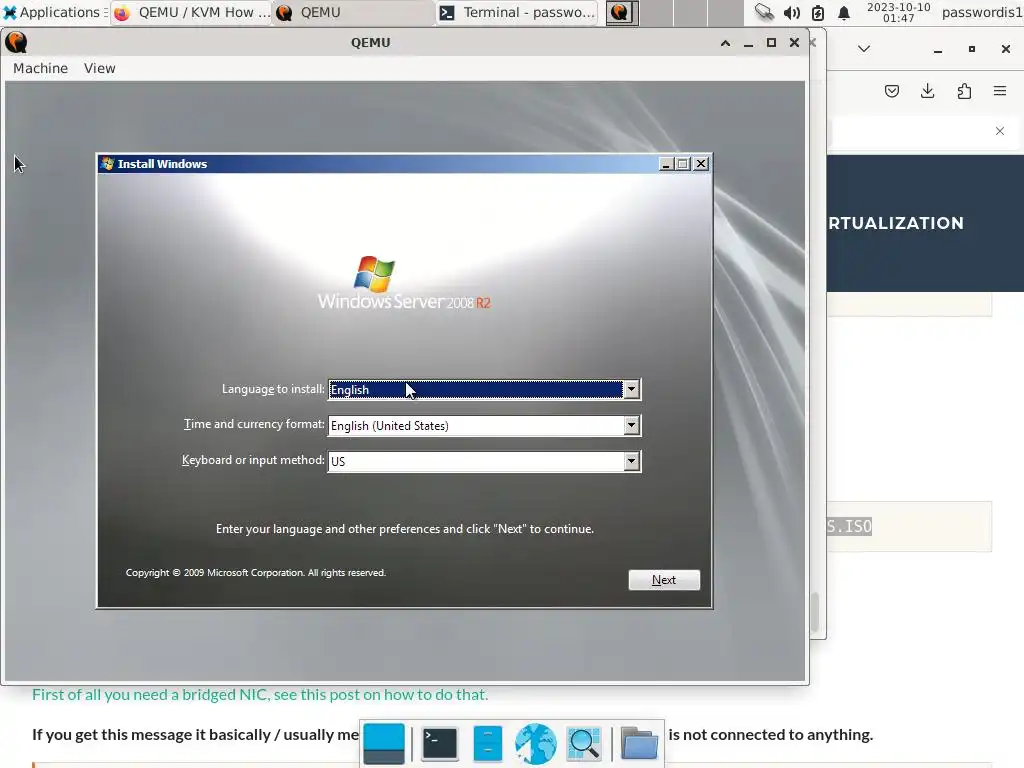Dismiss the Firefox bar with its X icon
The image size is (1024, 768).
click(1000, 131)
